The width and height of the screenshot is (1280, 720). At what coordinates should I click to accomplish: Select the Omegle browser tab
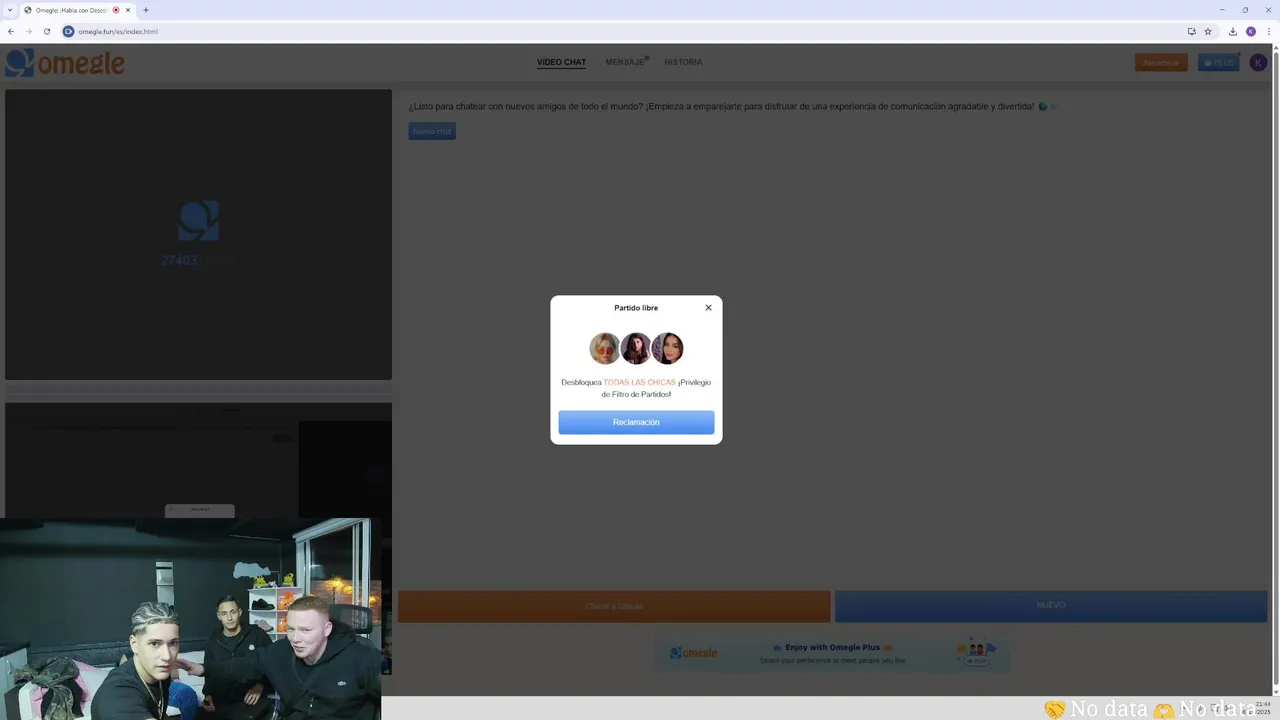tap(78, 10)
